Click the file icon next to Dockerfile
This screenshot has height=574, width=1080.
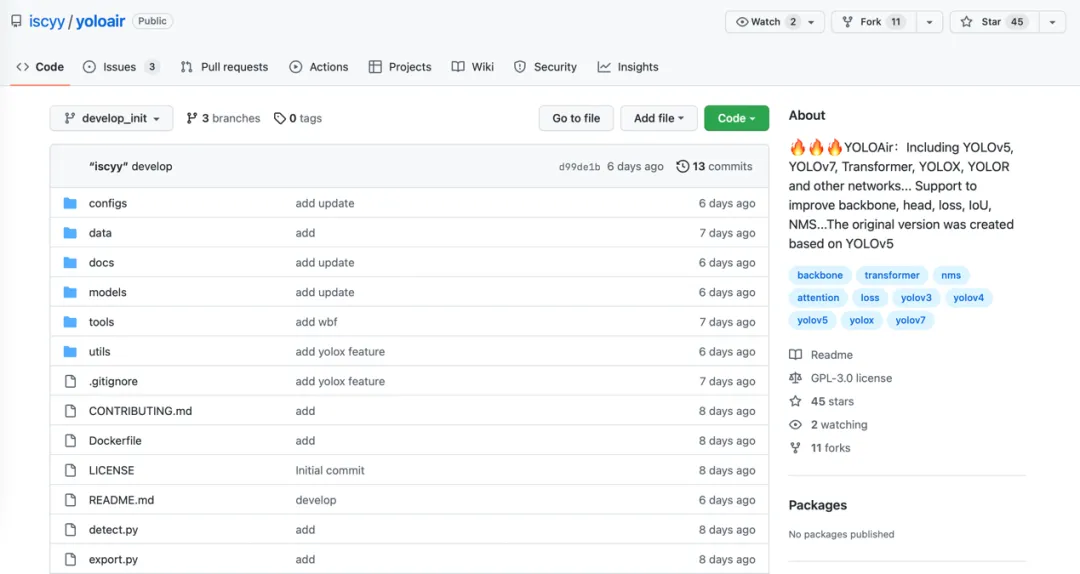coord(70,441)
